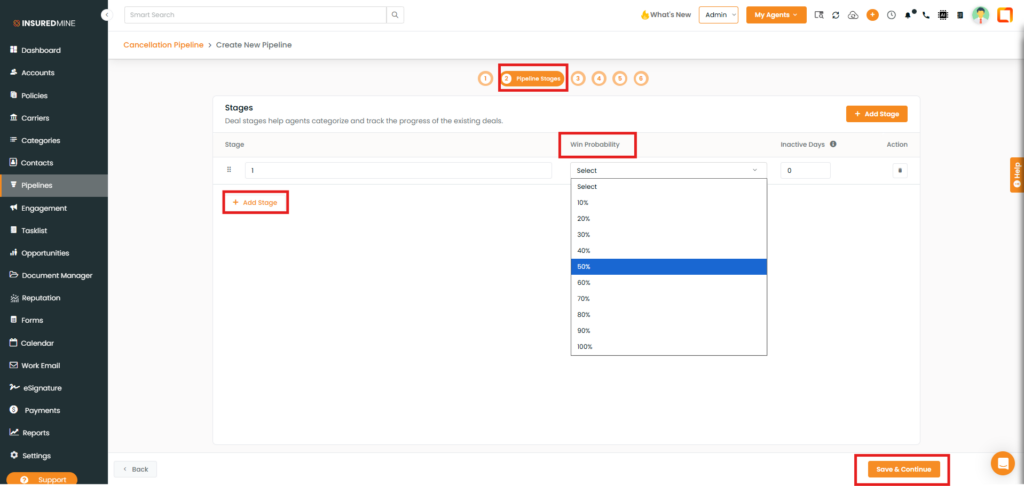Open notifications bell icon
The image size is (1024, 486).
908,15
